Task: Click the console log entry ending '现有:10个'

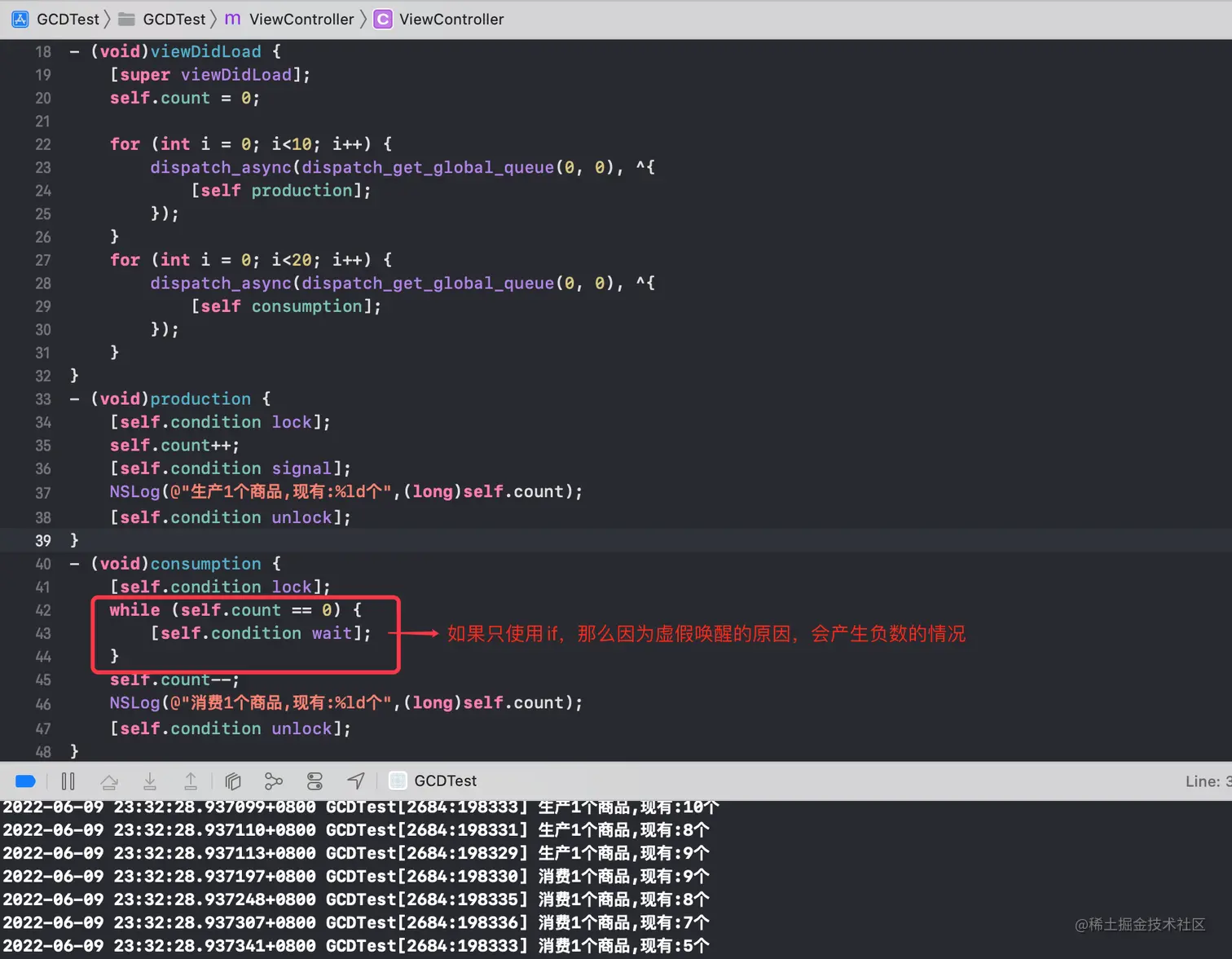Action: pyautogui.click(x=361, y=807)
